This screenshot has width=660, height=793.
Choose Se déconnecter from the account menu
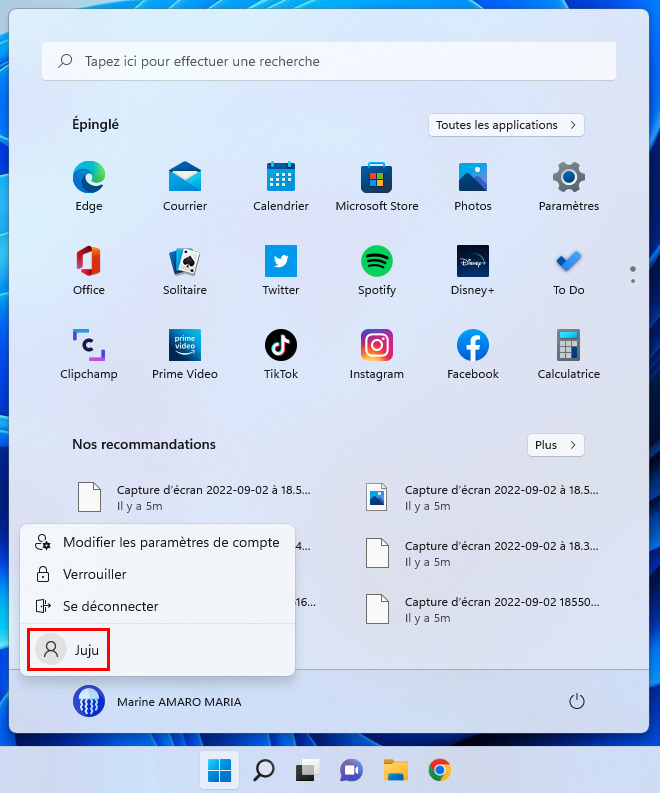(157, 606)
